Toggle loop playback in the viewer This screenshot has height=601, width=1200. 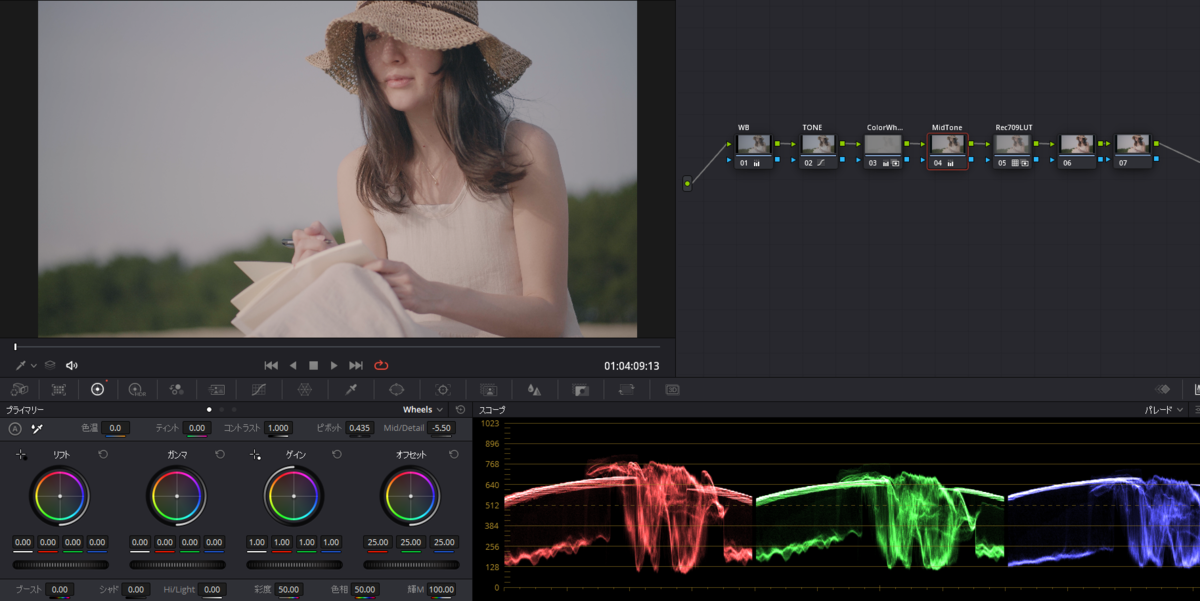point(381,366)
